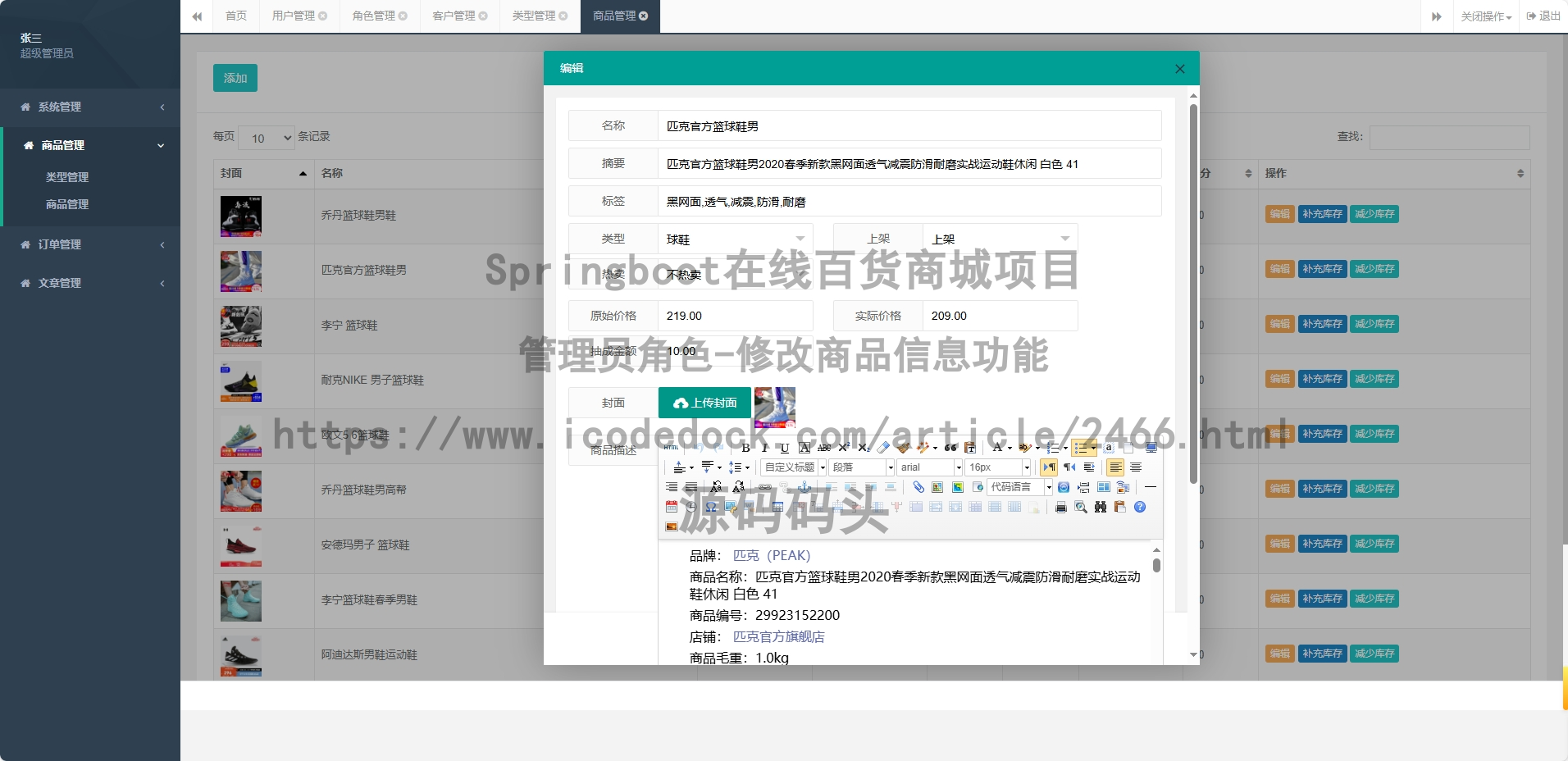Insert an anchor with the anchor icon
1568x761 pixels.
[x=805, y=487]
